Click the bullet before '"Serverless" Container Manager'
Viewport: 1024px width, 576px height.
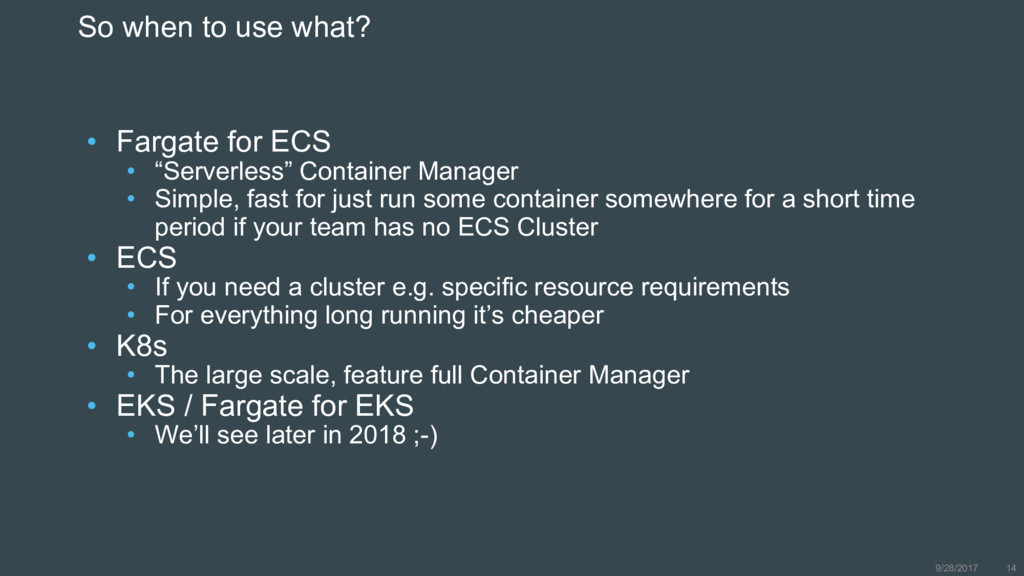click(131, 171)
